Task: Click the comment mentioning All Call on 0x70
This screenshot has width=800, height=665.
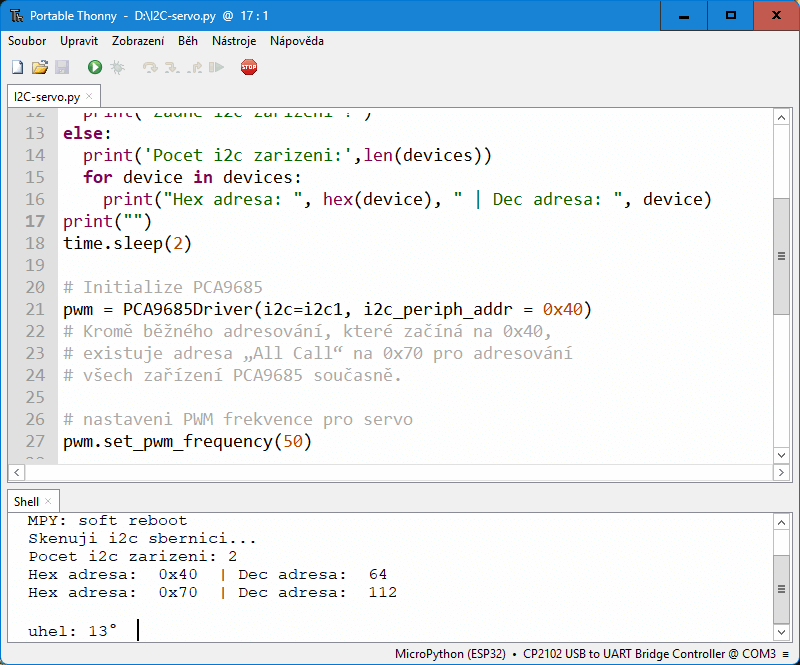Action: [317, 353]
